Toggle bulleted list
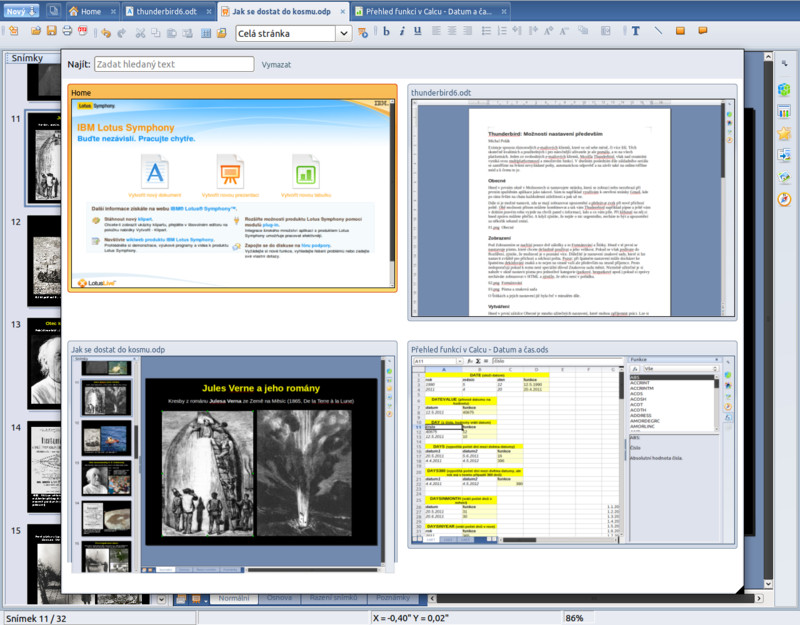 tap(486, 31)
